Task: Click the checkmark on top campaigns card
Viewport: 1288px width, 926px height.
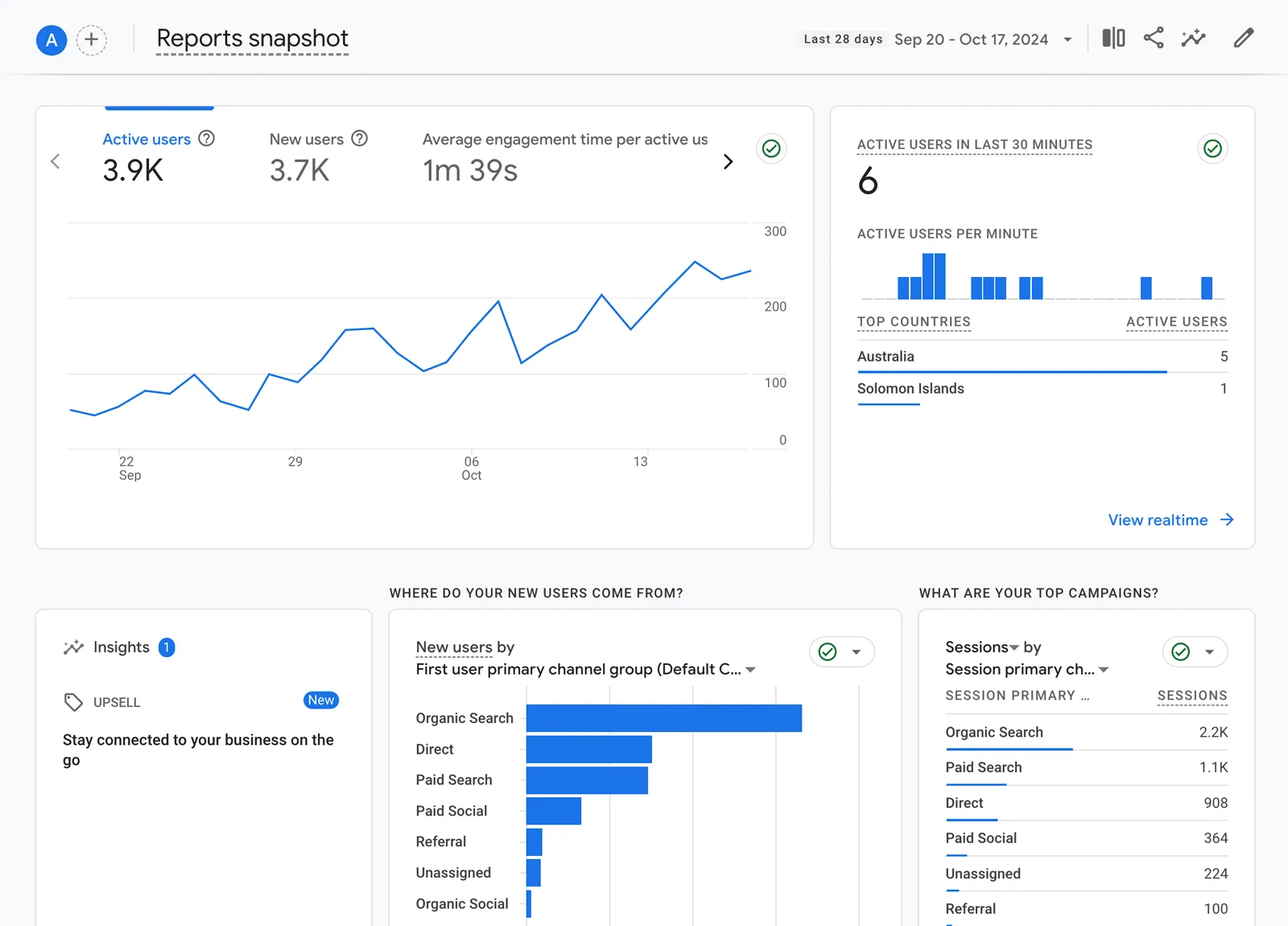Action: point(1179,652)
